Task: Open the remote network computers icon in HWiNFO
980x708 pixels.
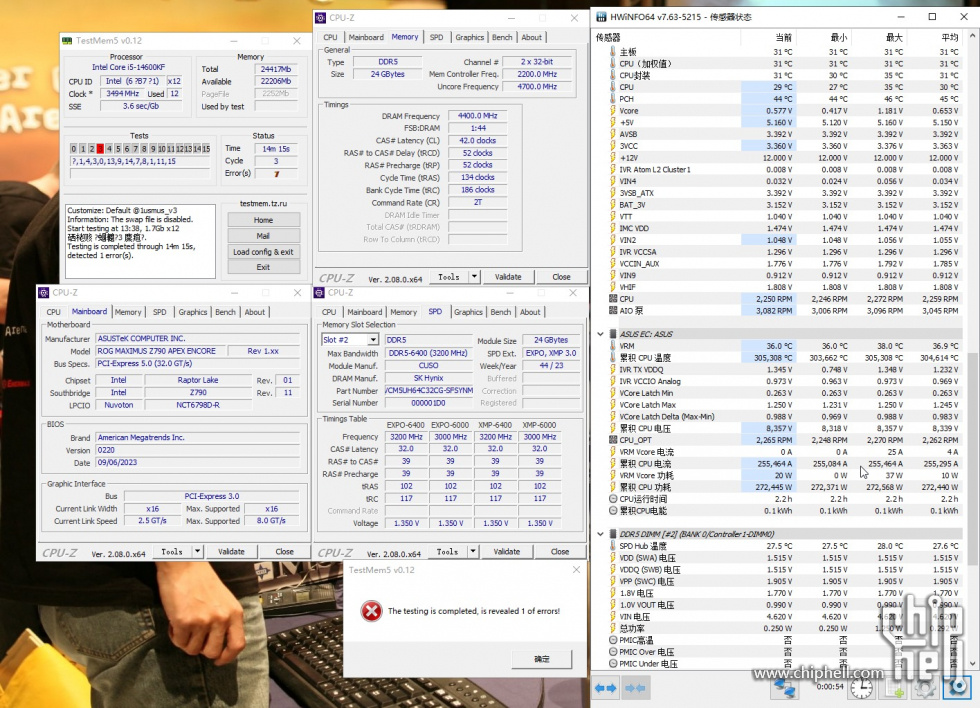Action: click(x=784, y=687)
